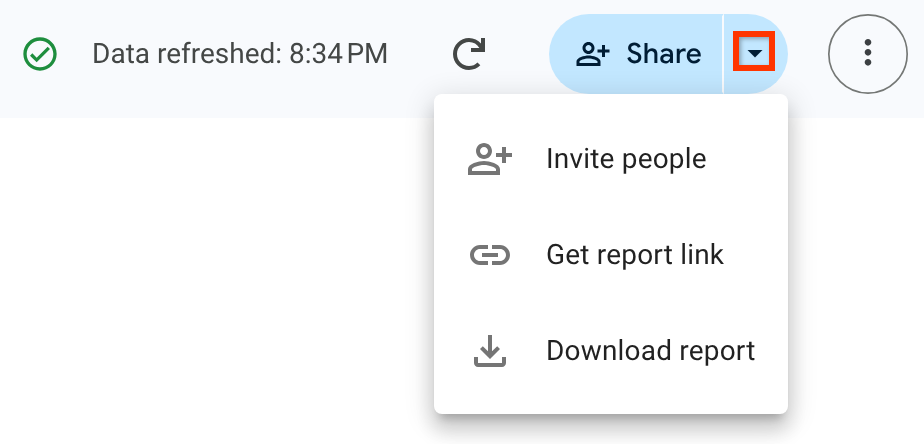
Task: Click the person-plus icon beside Invite people
Action: (x=489, y=159)
